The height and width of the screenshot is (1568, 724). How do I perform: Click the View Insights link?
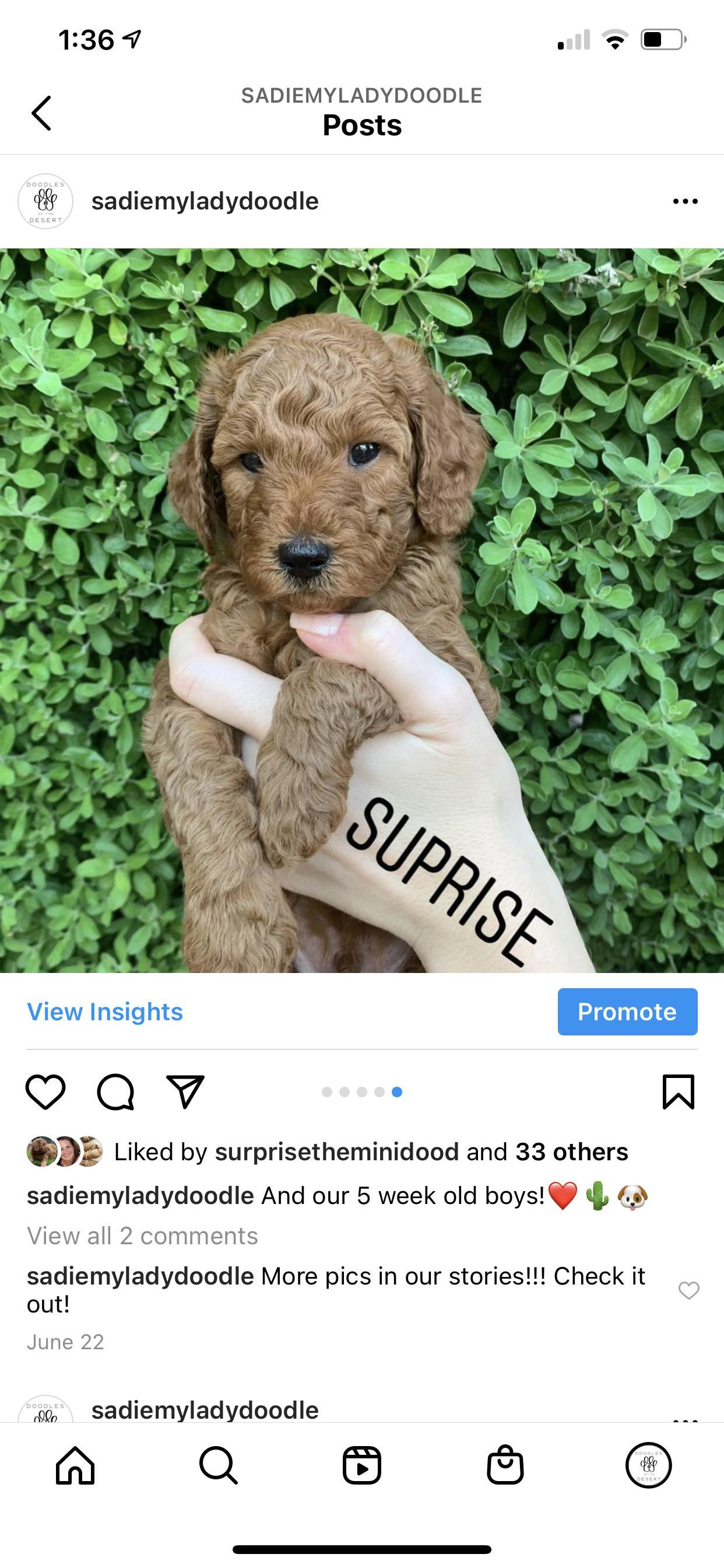tap(106, 1012)
